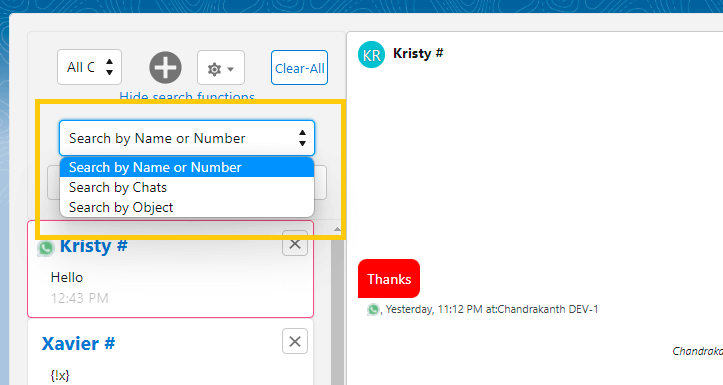Click the Hide search functions link
The height and width of the screenshot is (385, 723).
point(187,96)
